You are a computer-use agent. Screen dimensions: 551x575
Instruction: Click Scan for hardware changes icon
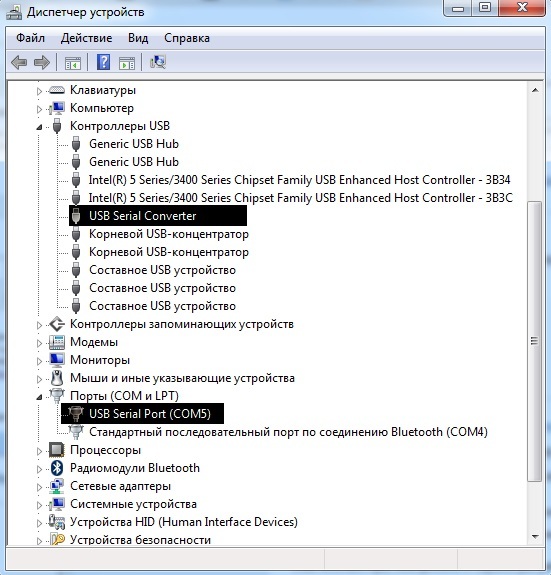click(x=158, y=62)
